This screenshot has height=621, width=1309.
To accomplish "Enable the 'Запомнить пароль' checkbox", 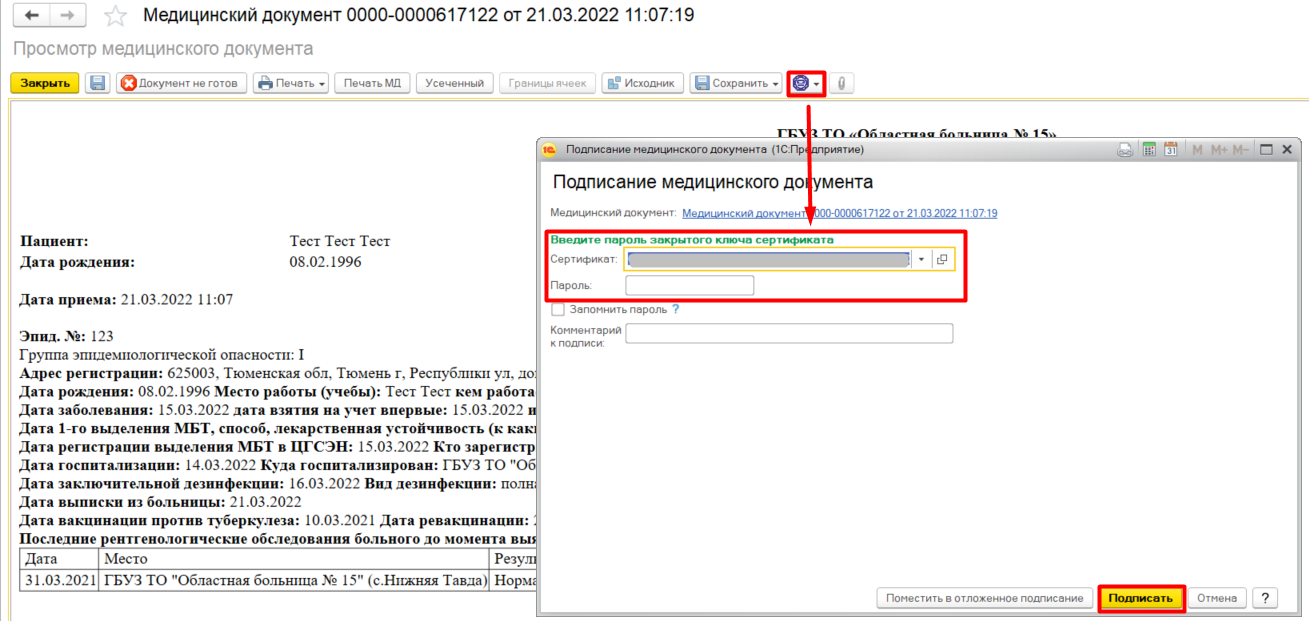I will [x=558, y=310].
